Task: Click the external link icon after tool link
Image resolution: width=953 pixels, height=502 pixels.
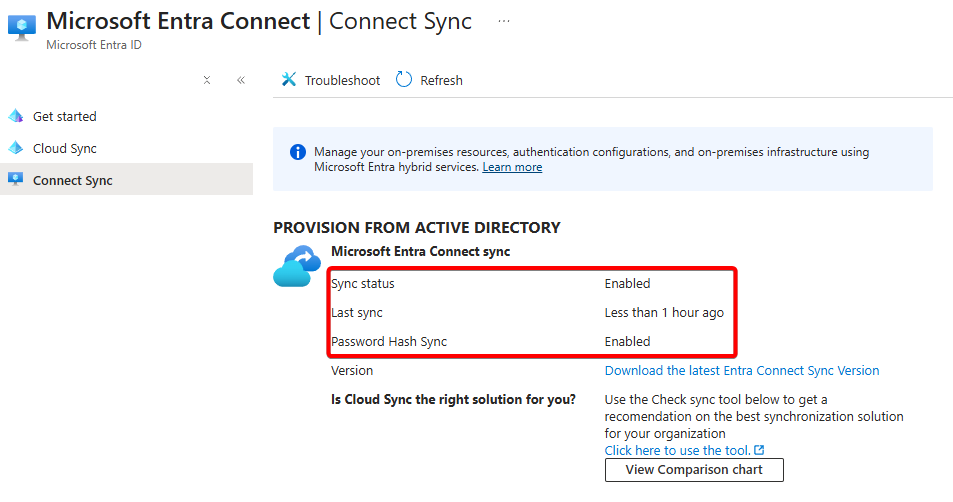Action: click(759, 450)
